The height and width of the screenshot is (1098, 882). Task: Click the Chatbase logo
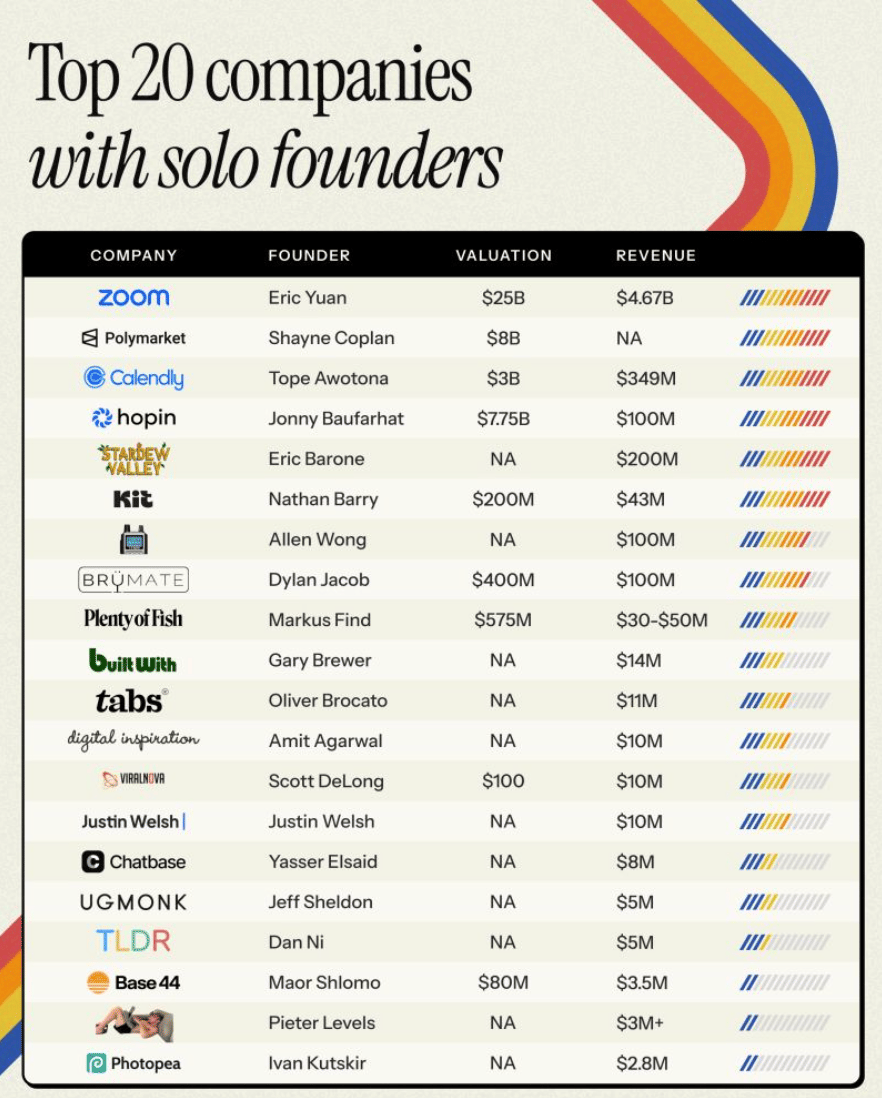coord(134,861)
